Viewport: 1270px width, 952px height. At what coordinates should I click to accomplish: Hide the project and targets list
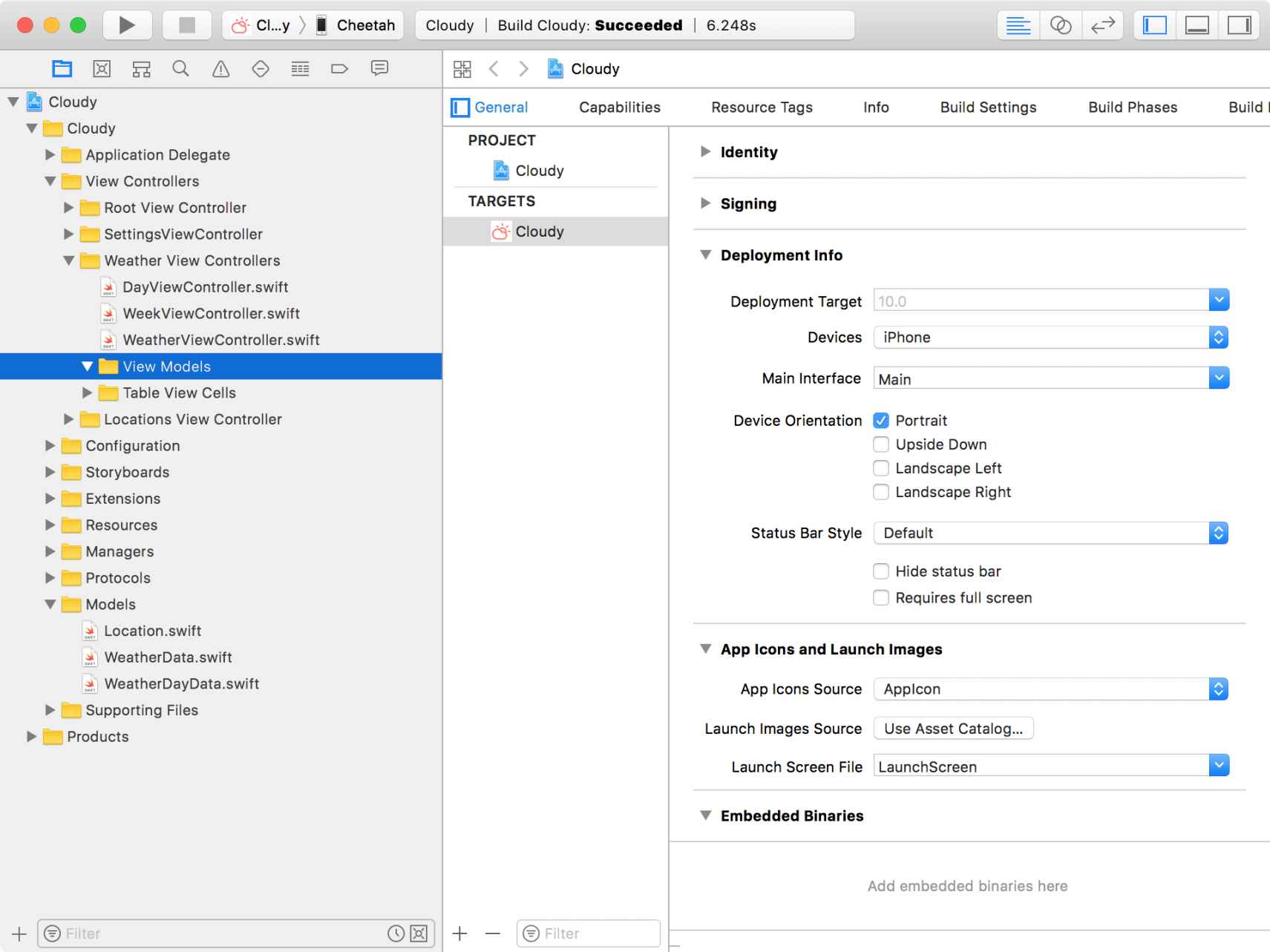click(x=460, y=108)
